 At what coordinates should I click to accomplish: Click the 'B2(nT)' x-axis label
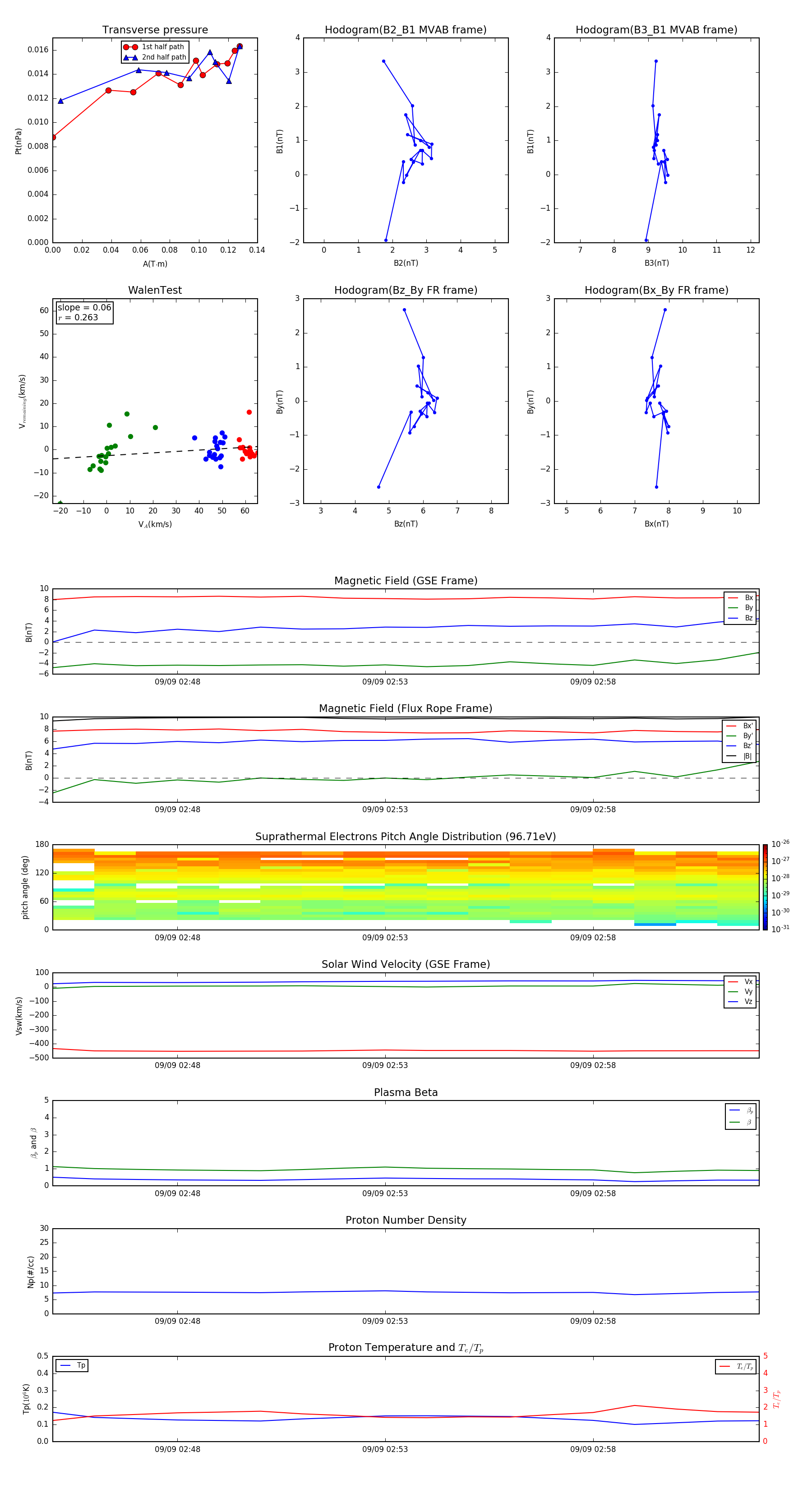[406, 263]
